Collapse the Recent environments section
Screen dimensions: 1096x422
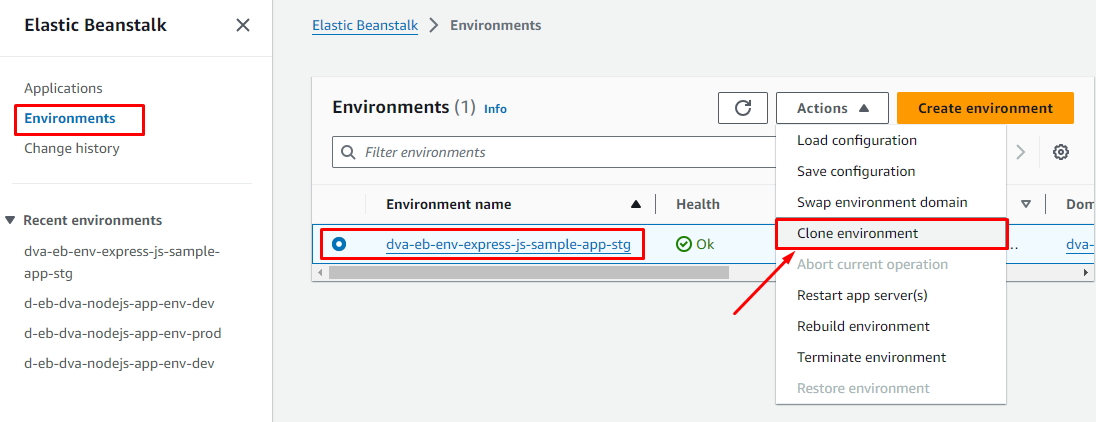point(11,220)
